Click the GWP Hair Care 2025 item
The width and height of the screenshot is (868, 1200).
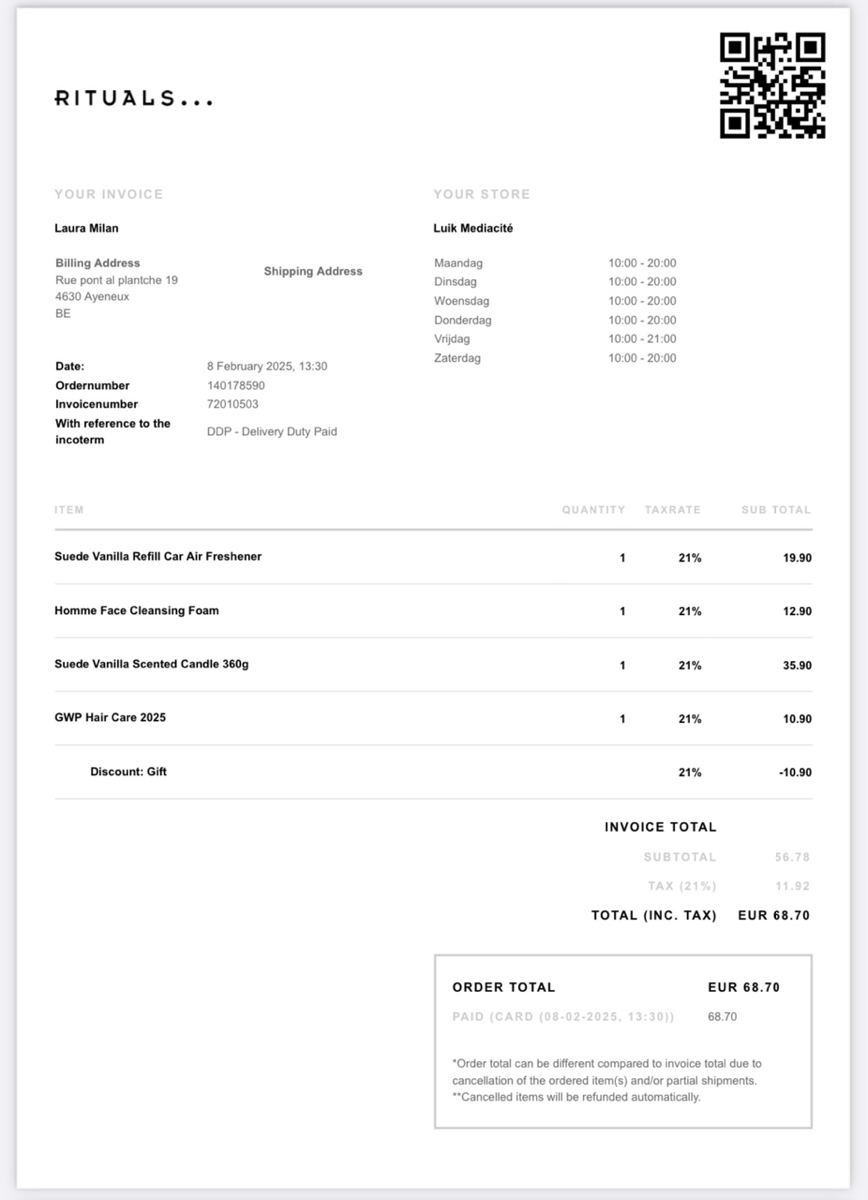[110, 718]
